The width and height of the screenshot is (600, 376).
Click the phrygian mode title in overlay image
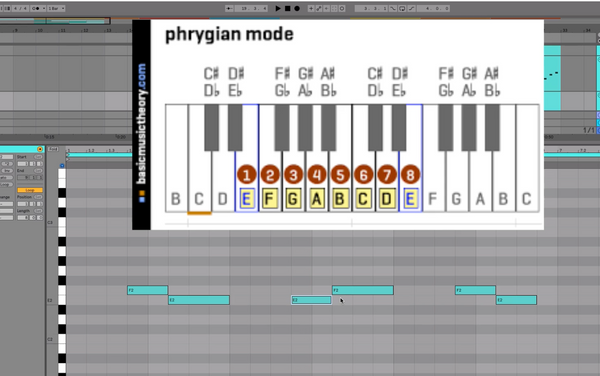[x=229, y=34]
